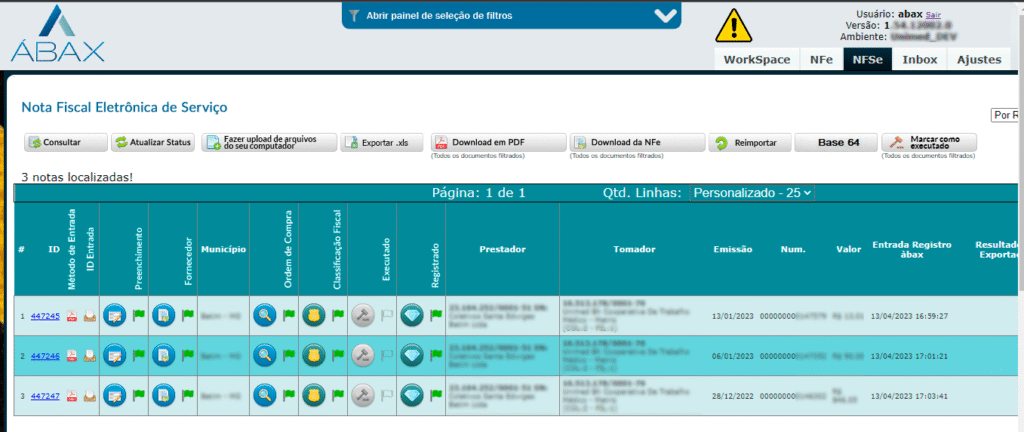Open Ordem de Compra magnifier in row 1

coord(264,315)
